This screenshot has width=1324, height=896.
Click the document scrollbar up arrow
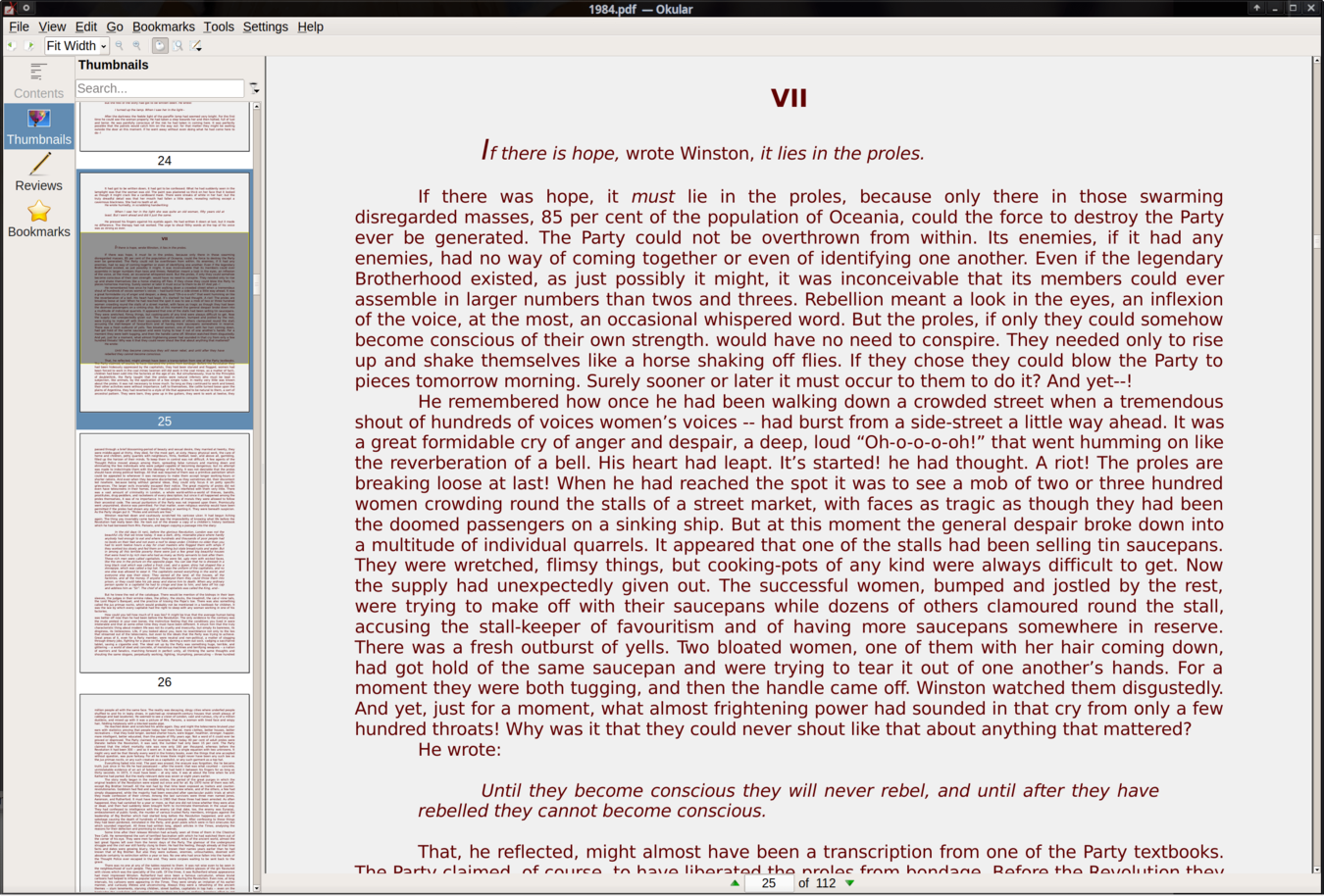click(x=1316, y=61)
